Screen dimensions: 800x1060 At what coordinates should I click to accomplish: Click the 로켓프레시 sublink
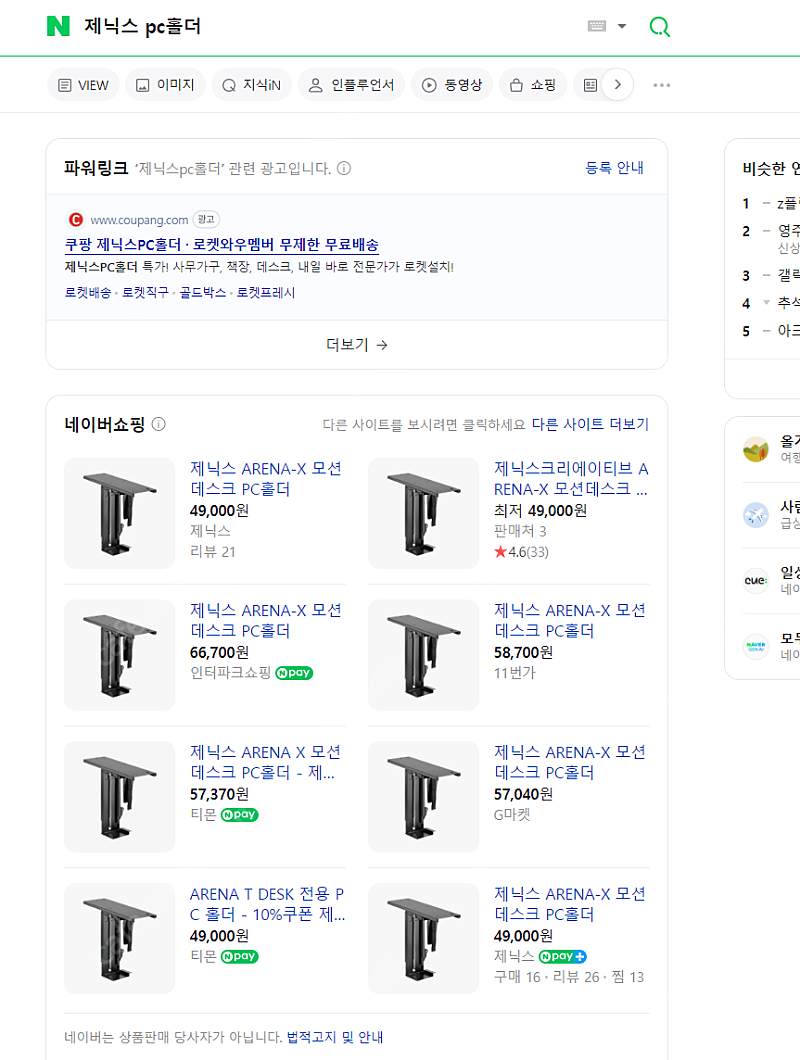coord(266,293)
